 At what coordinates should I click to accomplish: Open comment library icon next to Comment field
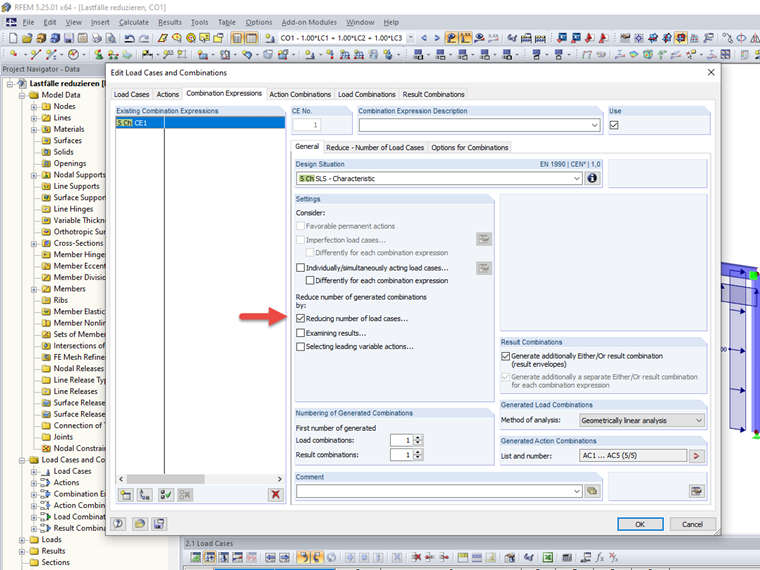click(x=592, y=491)
